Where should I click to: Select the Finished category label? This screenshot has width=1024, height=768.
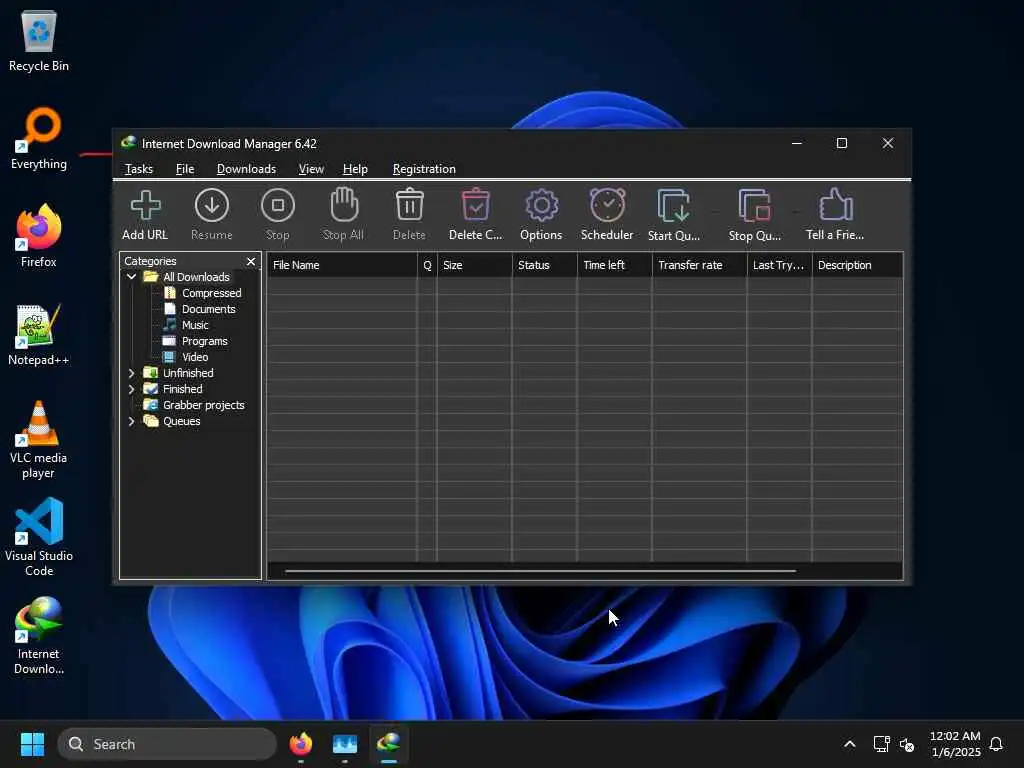point(182,389)
